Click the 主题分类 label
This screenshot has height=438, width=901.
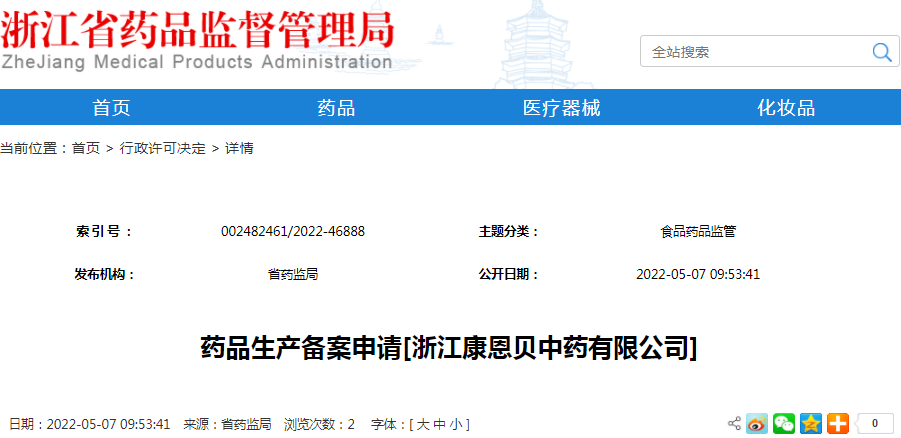pyautogui.click(x=509, y=232)
